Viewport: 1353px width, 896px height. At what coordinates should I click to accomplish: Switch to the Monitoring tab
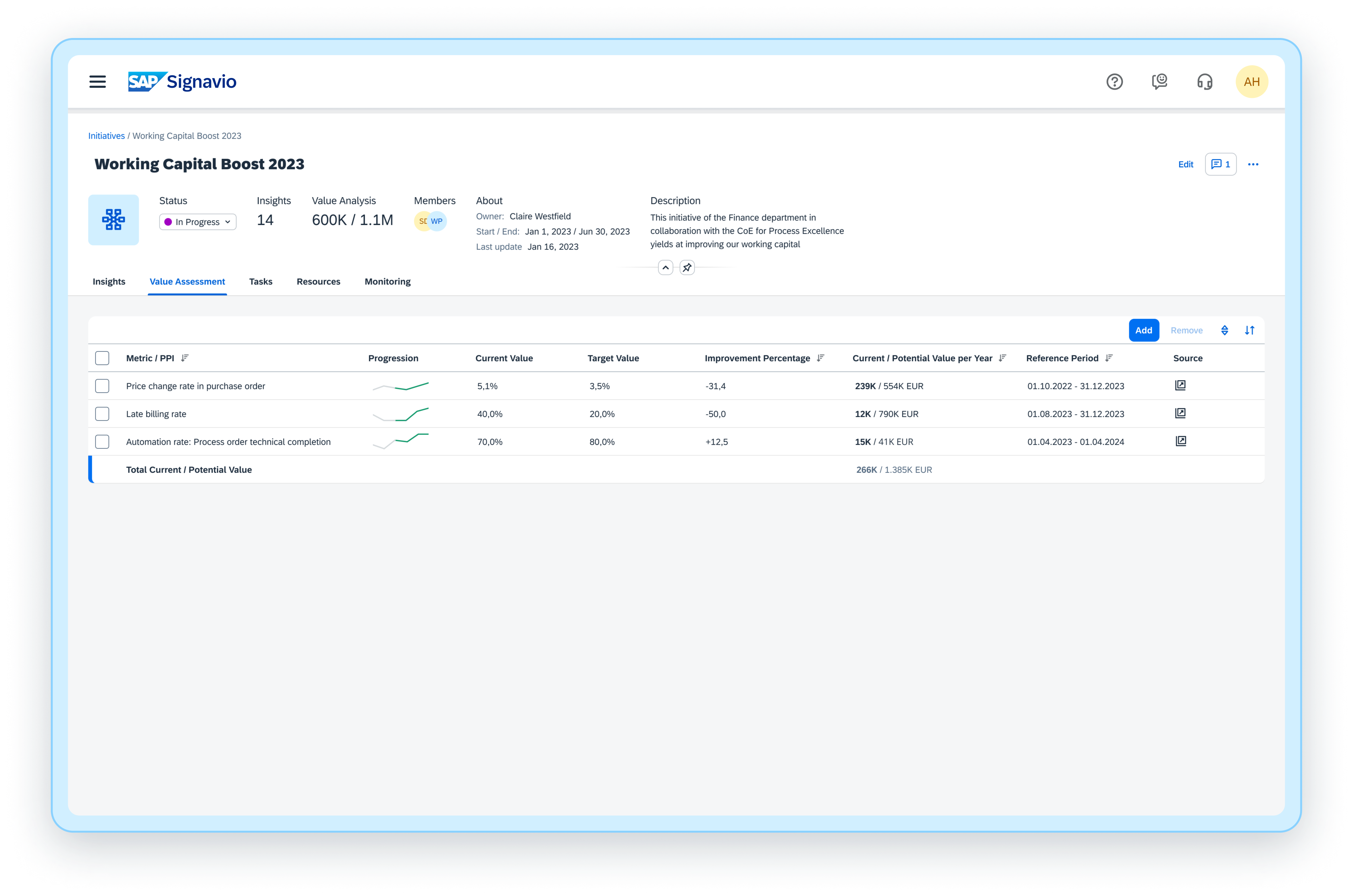[388, 282]
